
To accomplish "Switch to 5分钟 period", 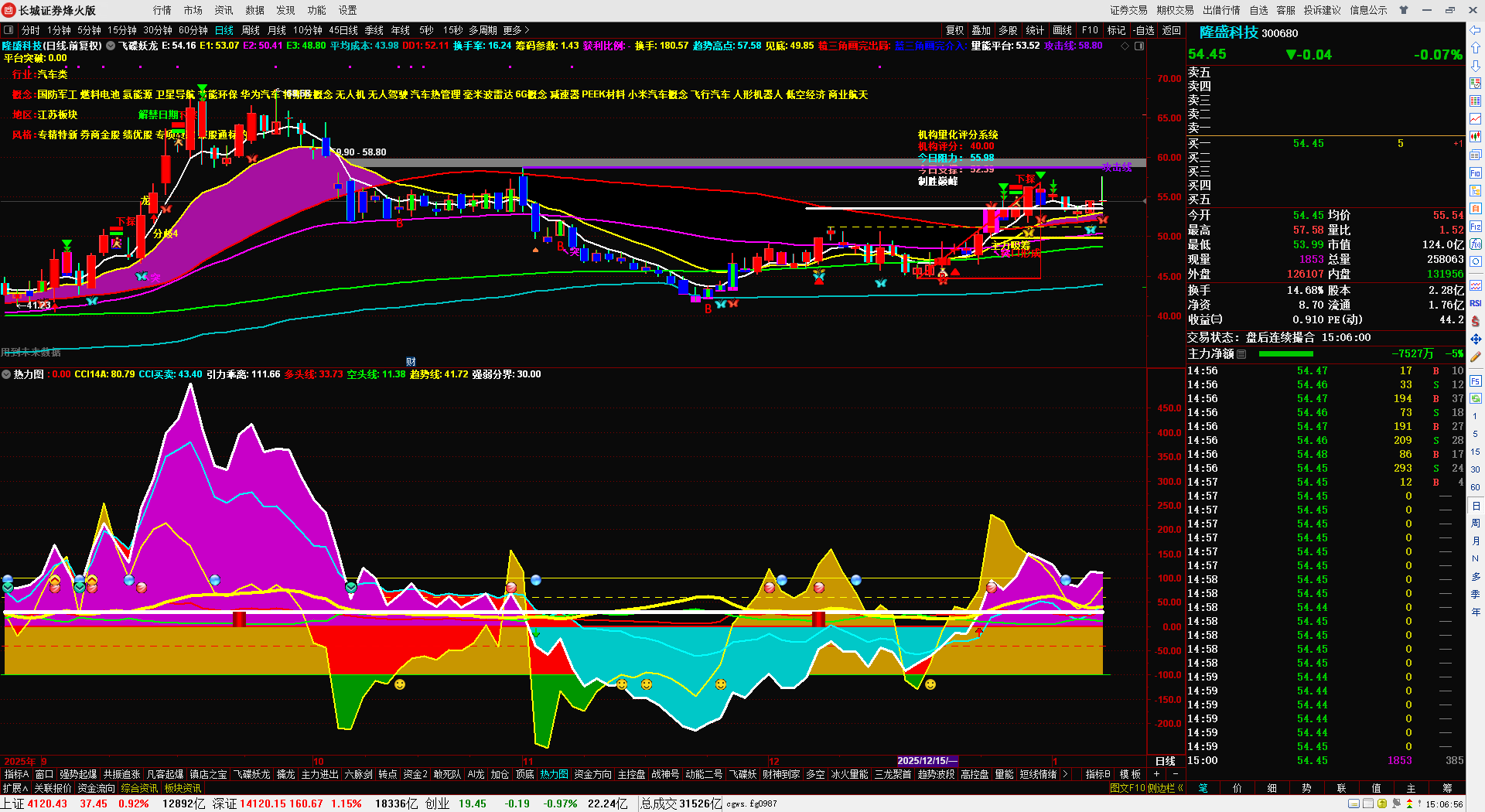I will (x=89, y=30).
